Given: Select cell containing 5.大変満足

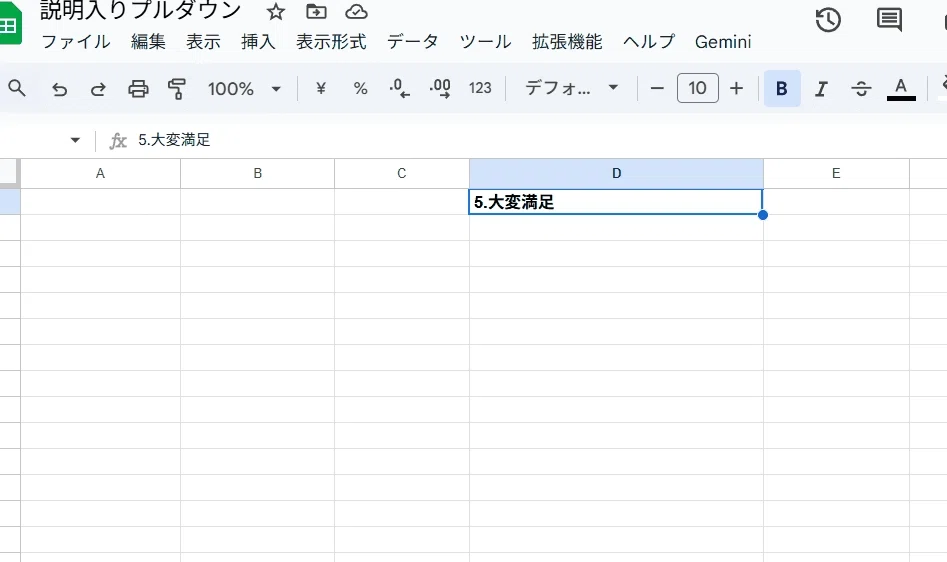Looking at the screenshot, I should (615, 202).
